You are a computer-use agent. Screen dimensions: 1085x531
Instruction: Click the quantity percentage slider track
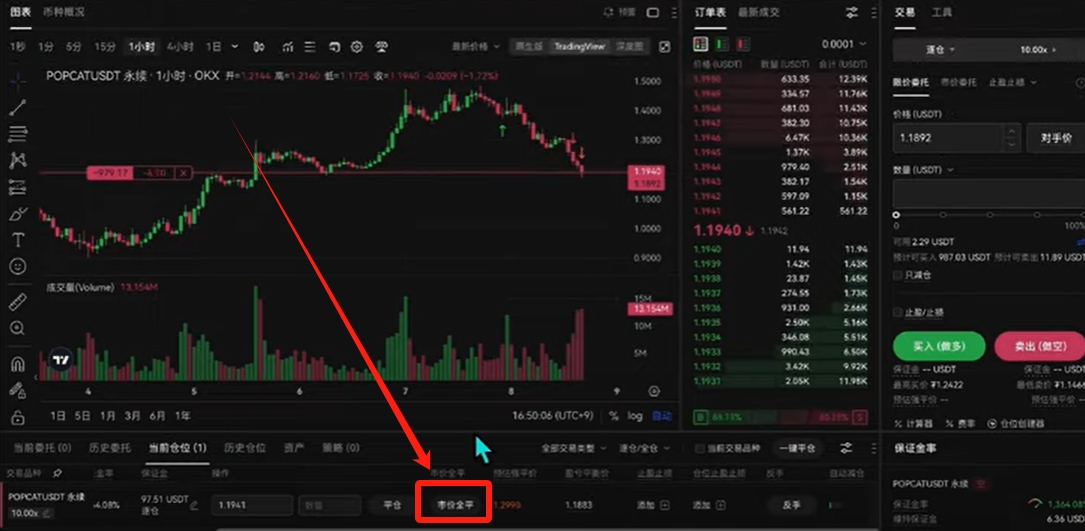[989, 215]
